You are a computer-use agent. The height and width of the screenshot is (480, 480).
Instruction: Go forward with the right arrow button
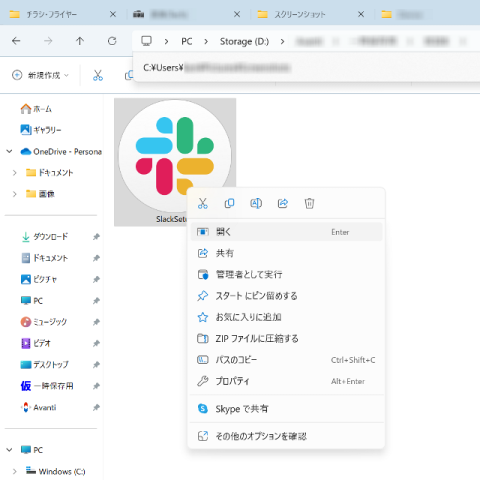pyautogui.click(x=48, y=41)
